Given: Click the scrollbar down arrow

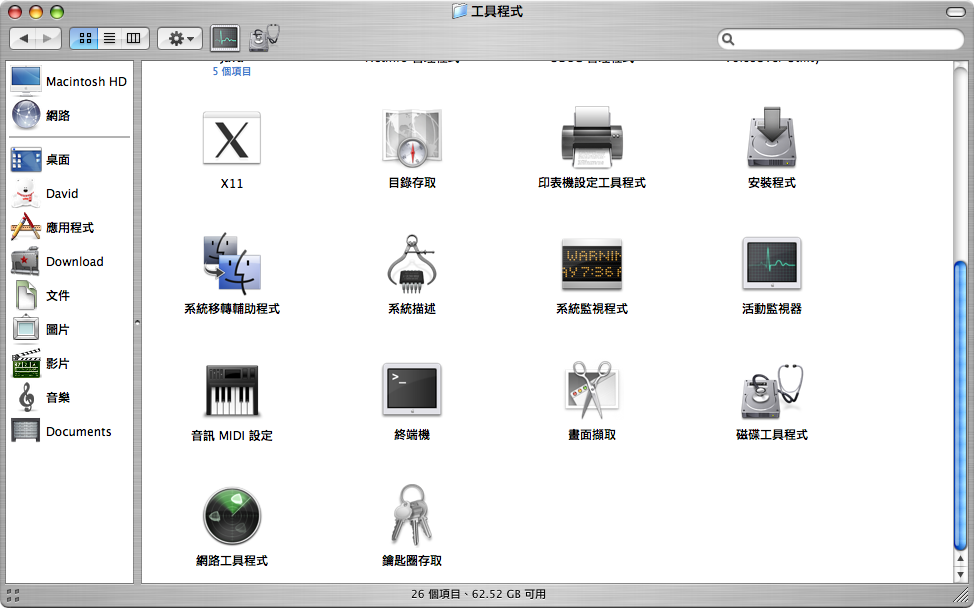Looking at the screenshot, I should (960, 574).
